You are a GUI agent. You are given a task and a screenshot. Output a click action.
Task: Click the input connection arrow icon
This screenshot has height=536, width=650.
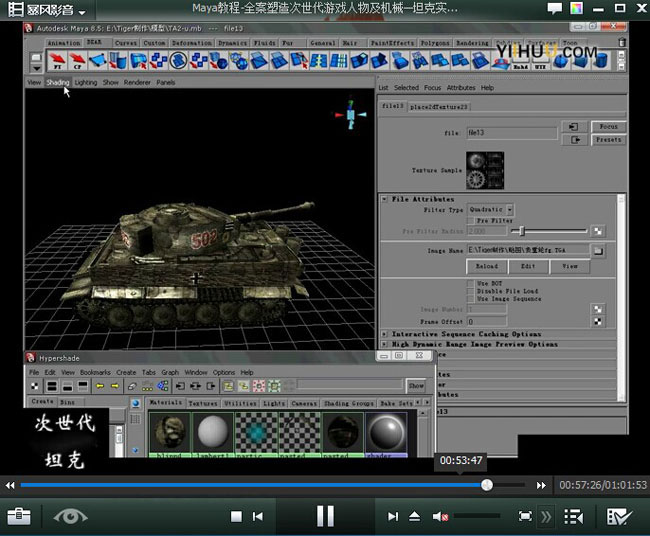(x=574, y=127)
